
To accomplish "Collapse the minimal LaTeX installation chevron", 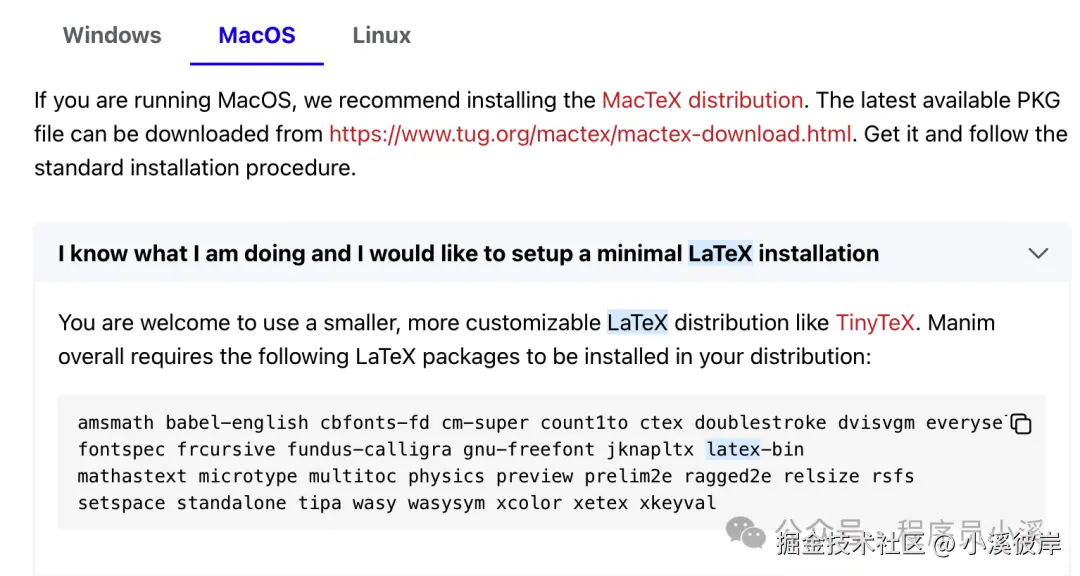I will 1038,254.
